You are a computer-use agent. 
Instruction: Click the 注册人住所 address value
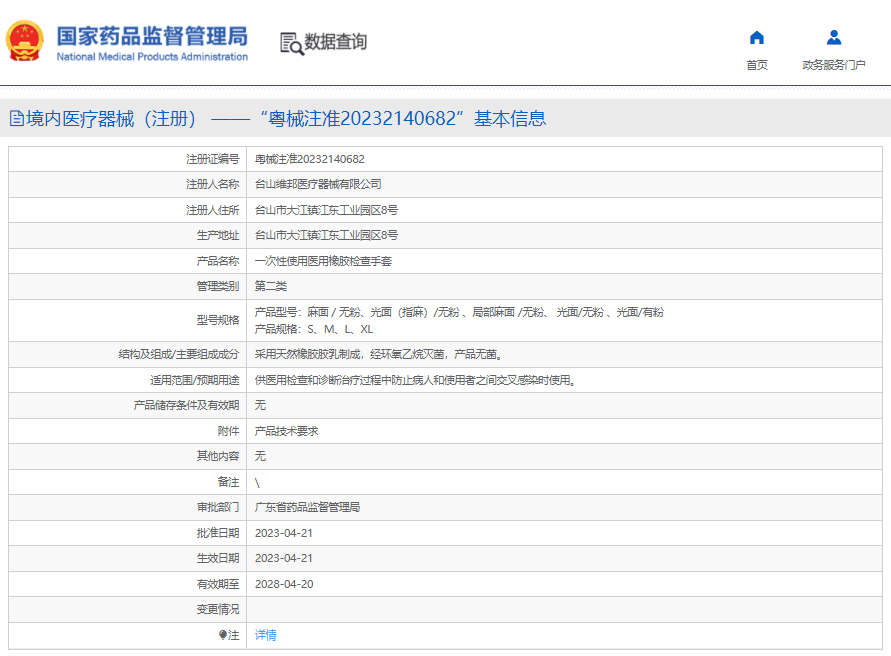[x=326, y=210]
